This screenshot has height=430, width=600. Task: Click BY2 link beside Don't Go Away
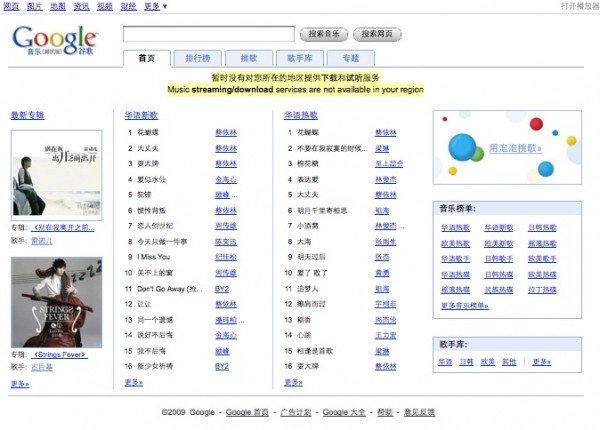[x=222, y=289]
